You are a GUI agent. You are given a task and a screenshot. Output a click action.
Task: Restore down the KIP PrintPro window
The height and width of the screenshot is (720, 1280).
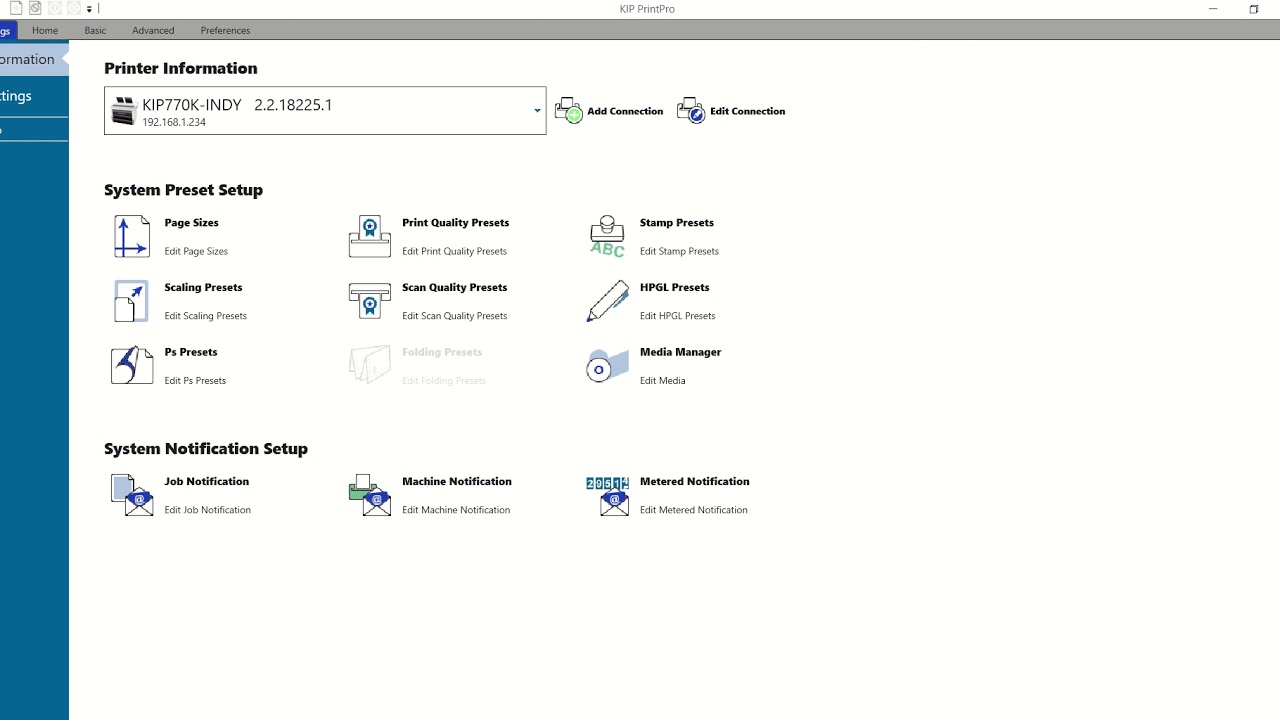click(1254, 9)
